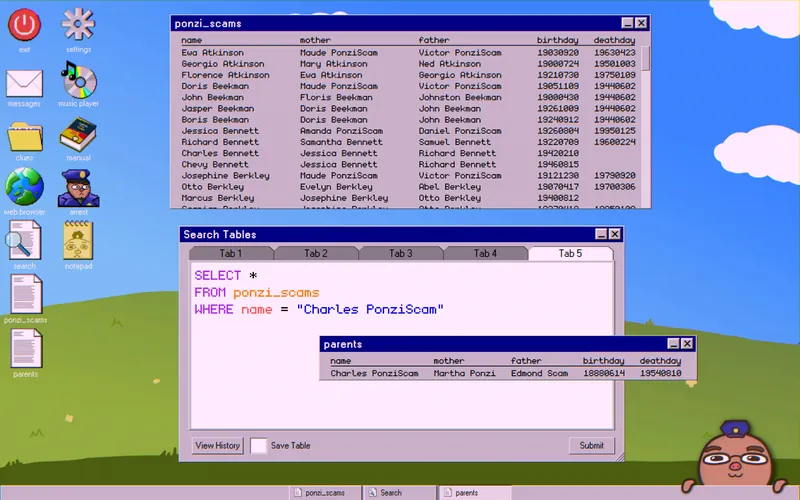Switch to Tab 1 in Search Tables
The width and height of the screenshot is (800, 500).
(231, 253)
